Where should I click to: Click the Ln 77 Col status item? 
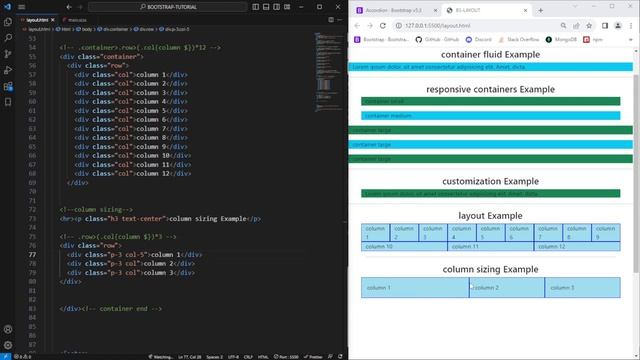(x=189, y=357)
